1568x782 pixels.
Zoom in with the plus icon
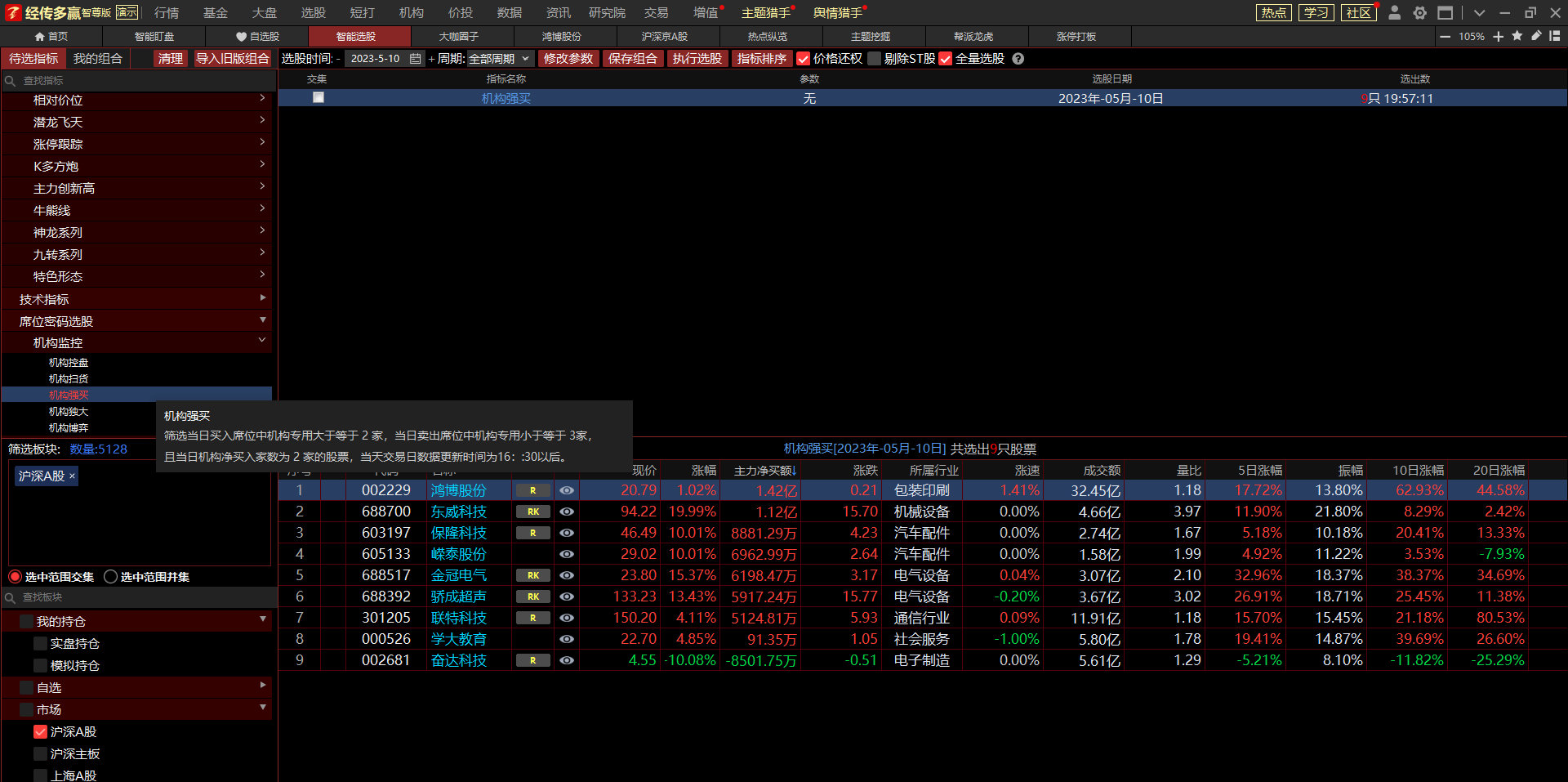tap(1499, 37)
